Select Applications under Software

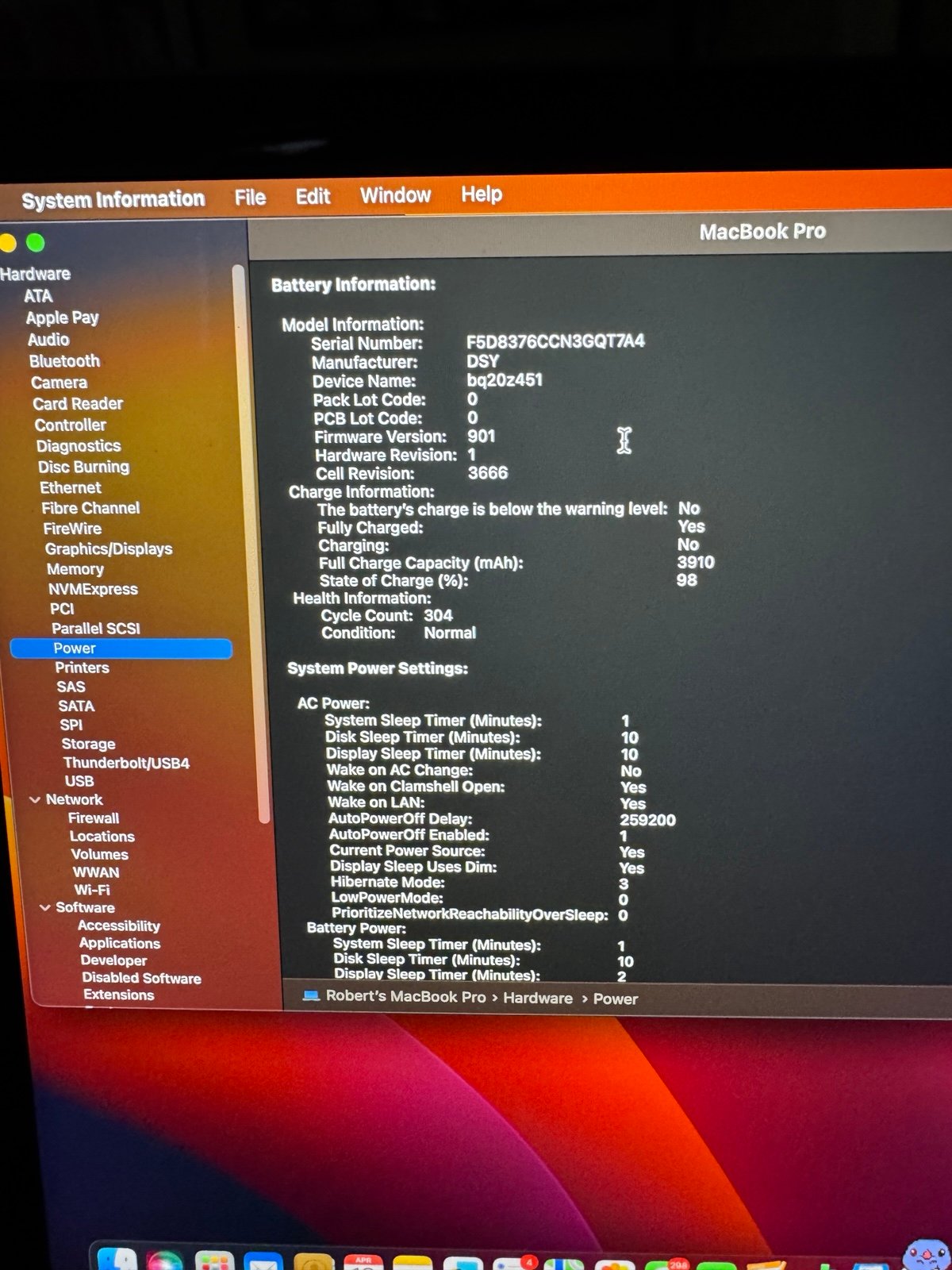click(x=120, y=943)
